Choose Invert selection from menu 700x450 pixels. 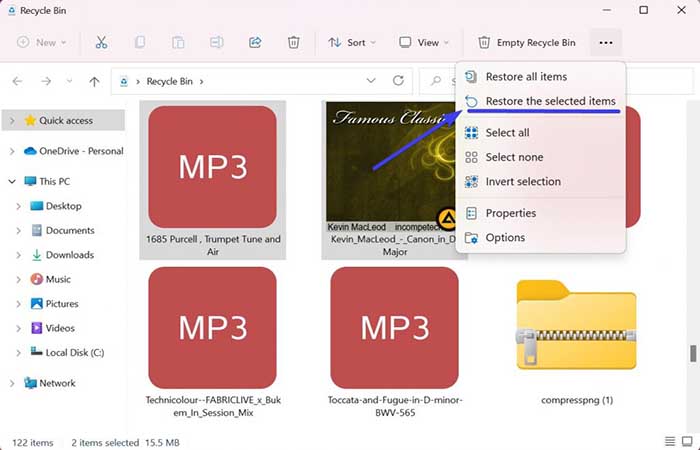tap(523, 181)
